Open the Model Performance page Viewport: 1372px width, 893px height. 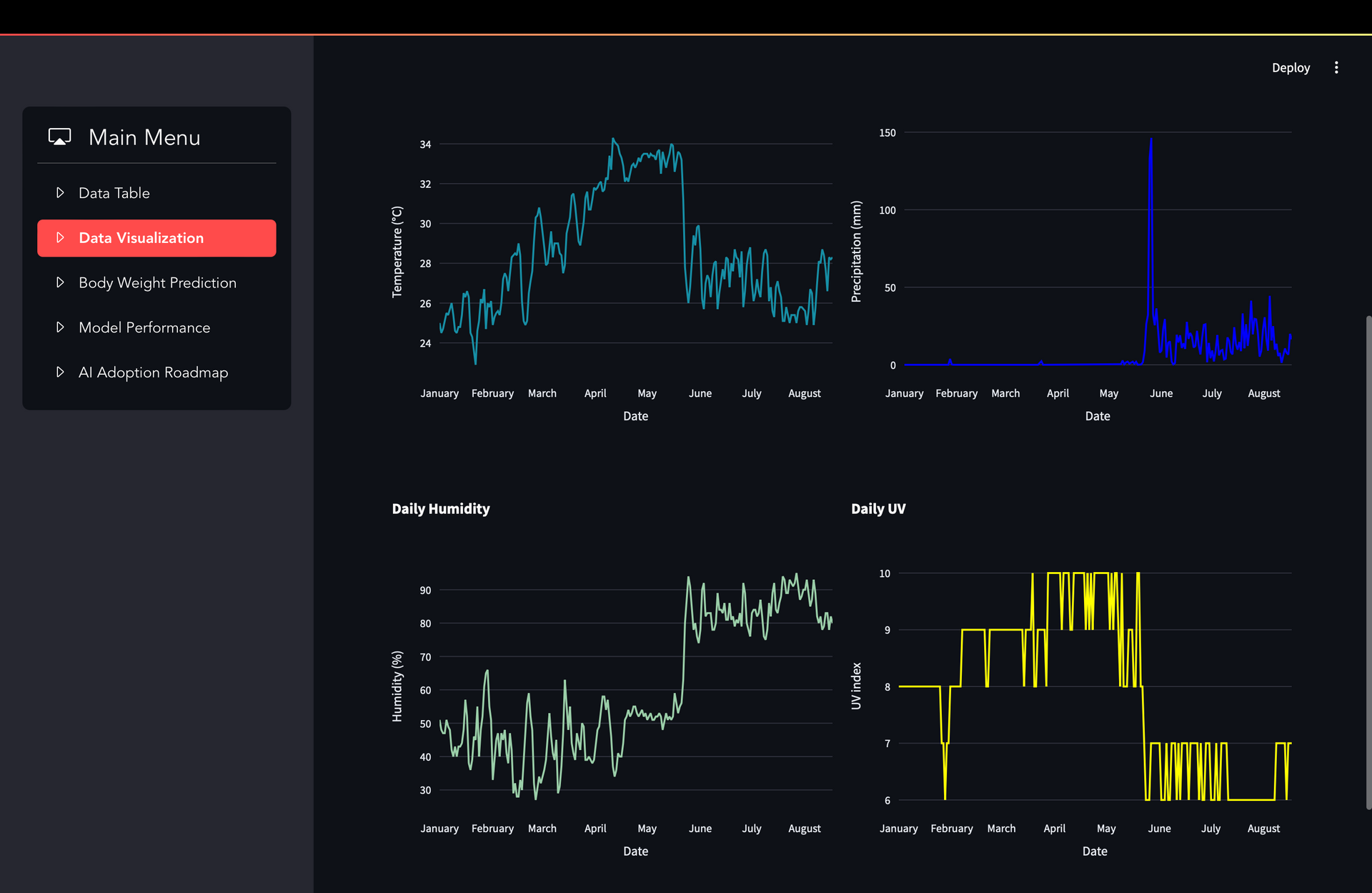point(144,327)
